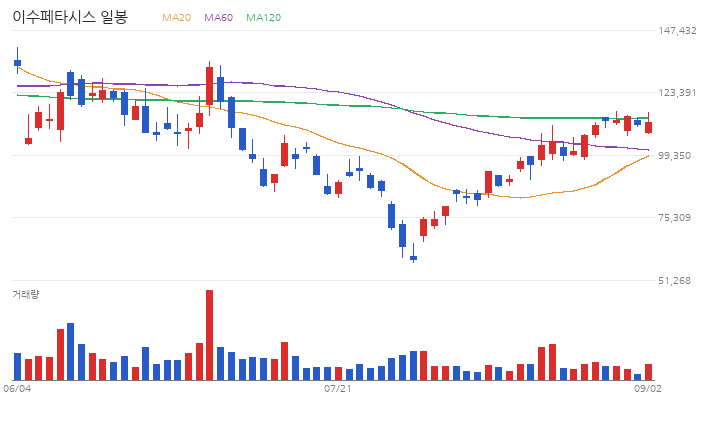Click the 07/21 date axis label
The width and height of the screenshot is (720, 440).
click(338, 389)
